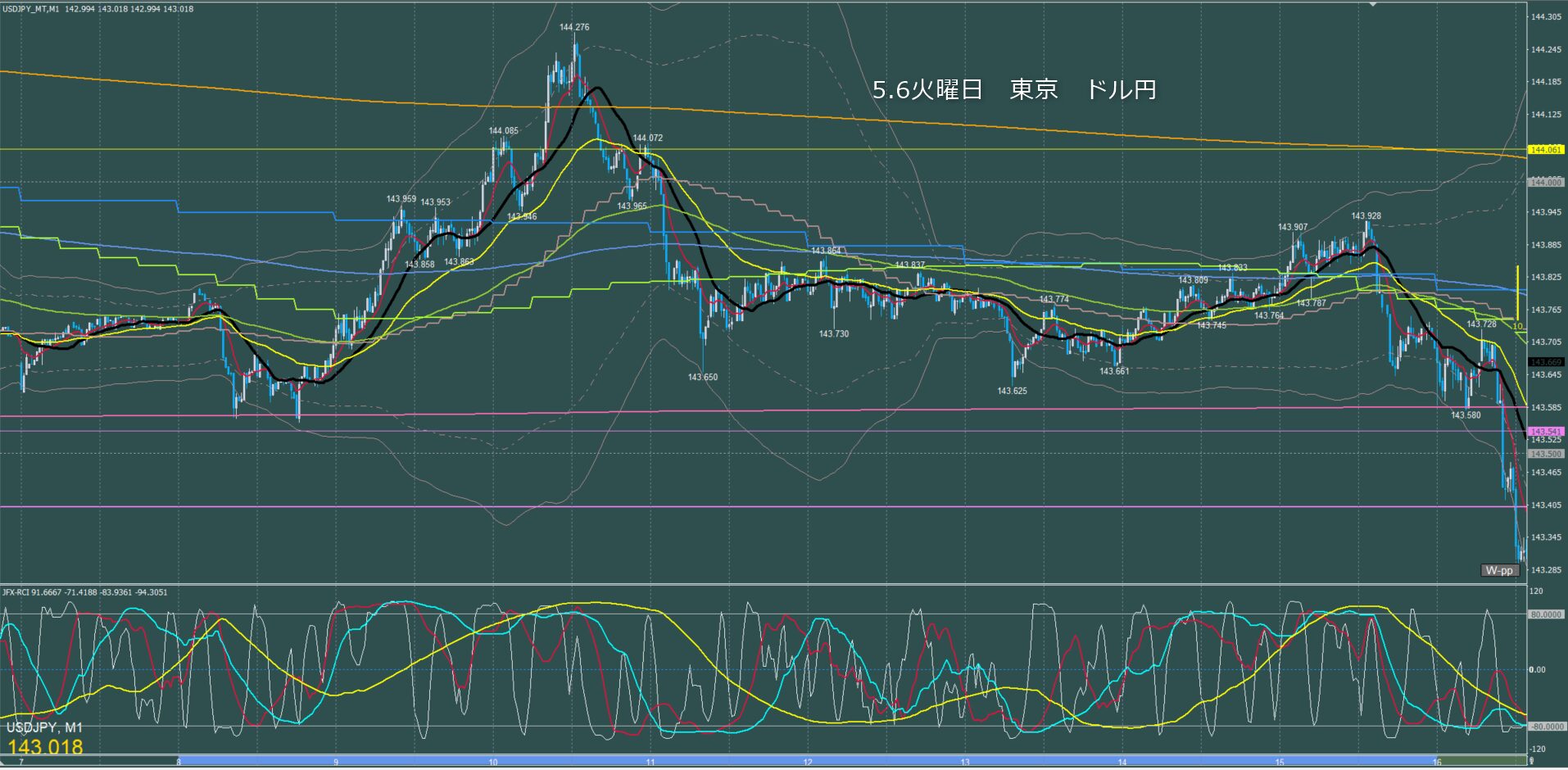Select the W-pp pivot label

pyautogui.click(x=1499, y=571)
